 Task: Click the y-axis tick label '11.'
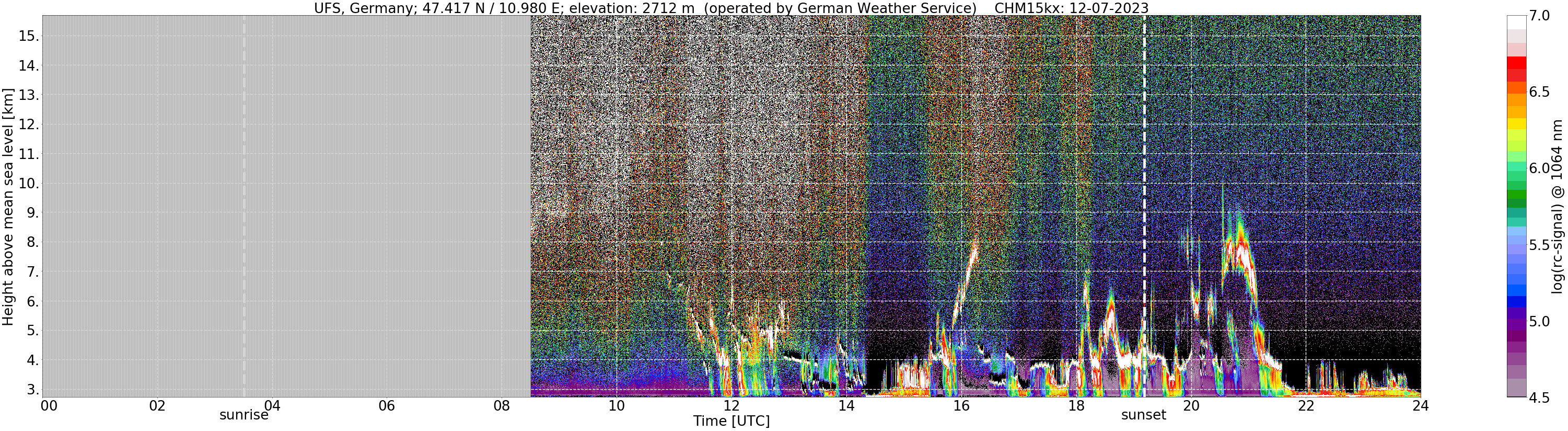click(x=29, y=154)
